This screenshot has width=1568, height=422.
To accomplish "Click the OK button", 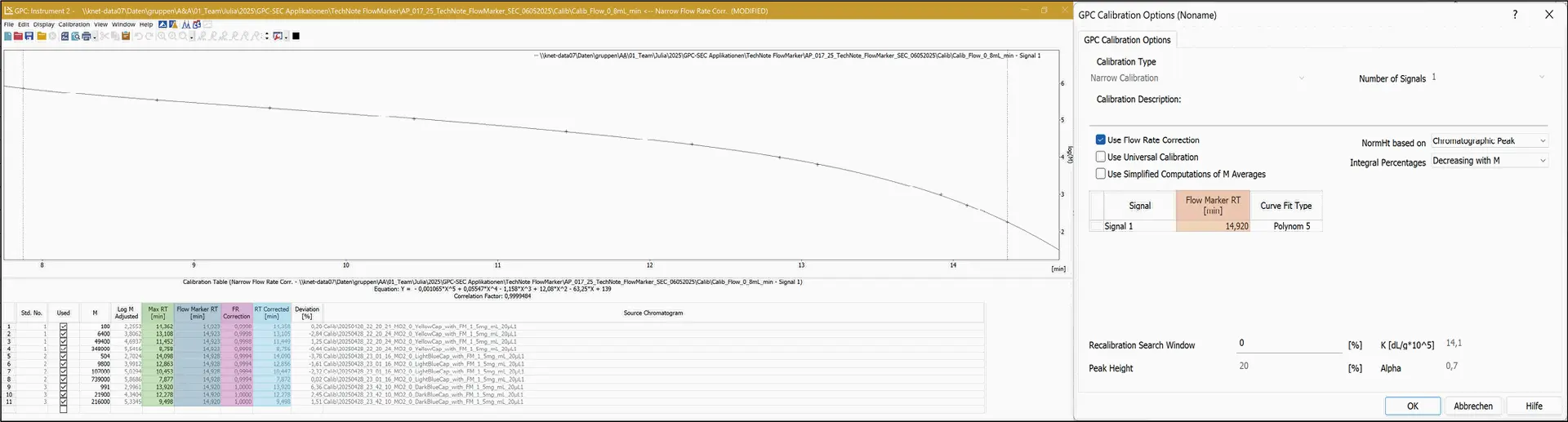I will pyautogui.click(x=1413, y=406).
